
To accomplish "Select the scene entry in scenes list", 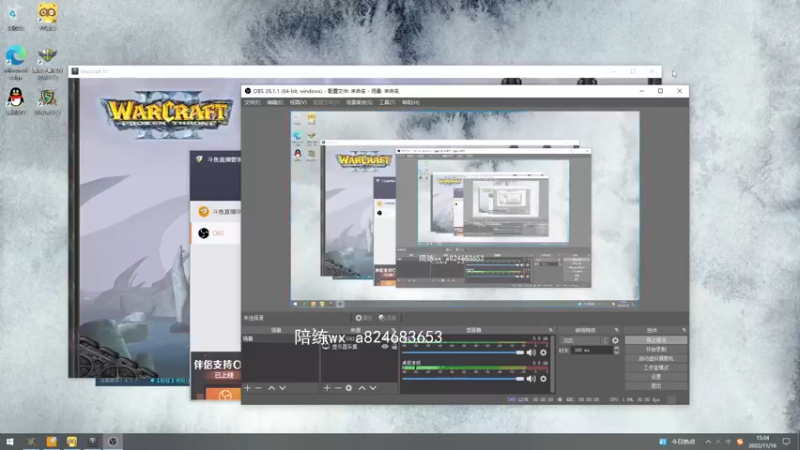I will pyautogui.click(x=280, y=339).
